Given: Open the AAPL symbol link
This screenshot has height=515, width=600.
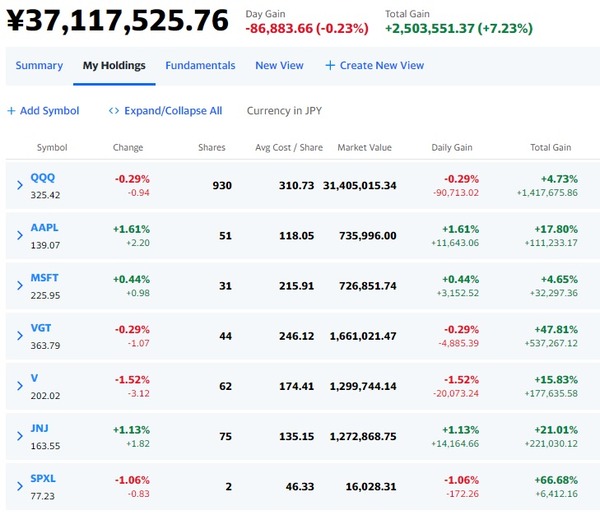Looking at the screenshot, I should coord(44,228).
